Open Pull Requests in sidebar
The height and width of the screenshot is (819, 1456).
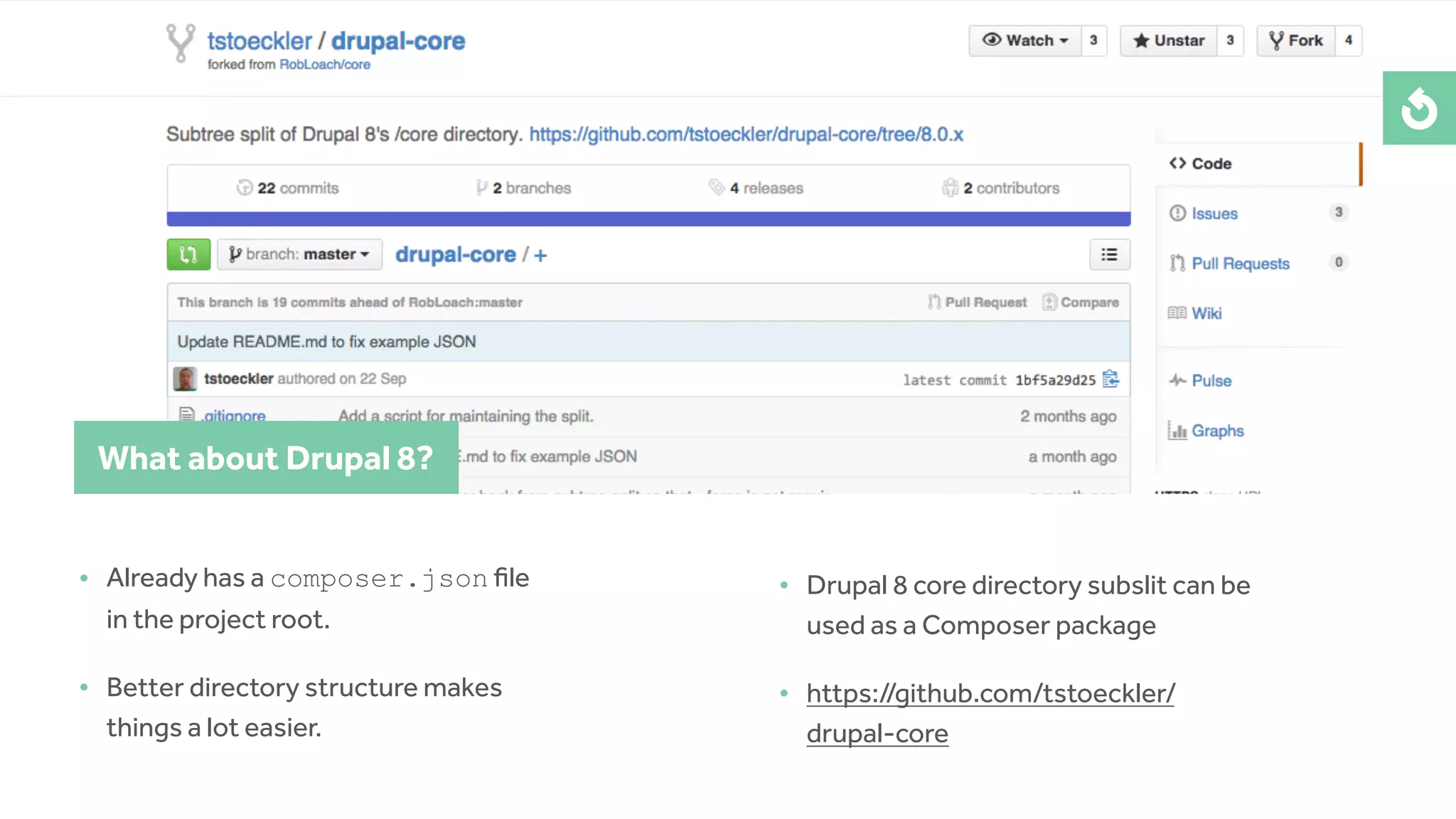pos(1241,264)
